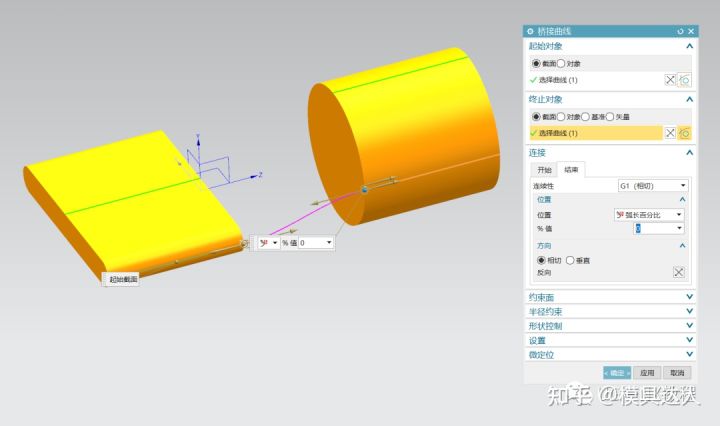Collapse the 终止对象 section
This screenshot has width=720, height=426.
click(689, 99)
